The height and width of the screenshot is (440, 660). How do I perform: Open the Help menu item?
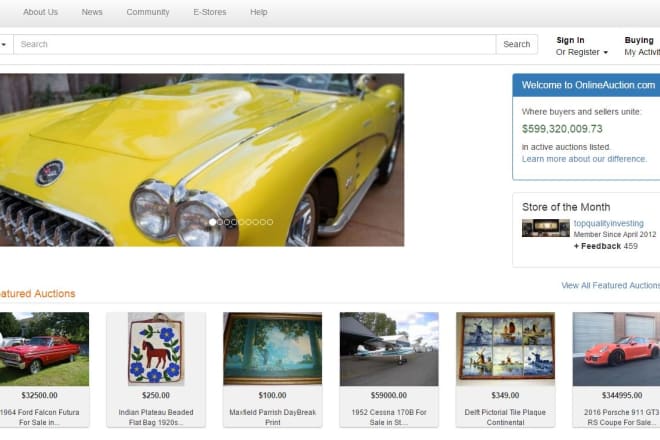(x=258, y=12)
